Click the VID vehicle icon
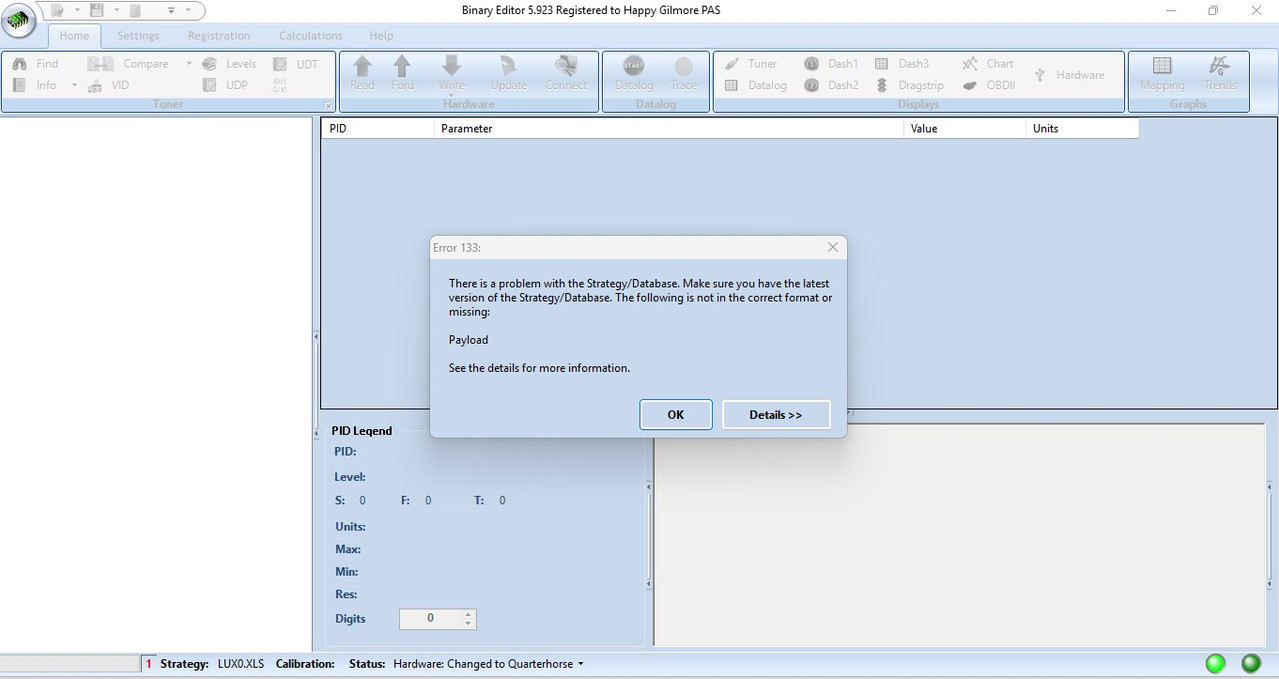1279x679 pixels. [x=95, y=86]
